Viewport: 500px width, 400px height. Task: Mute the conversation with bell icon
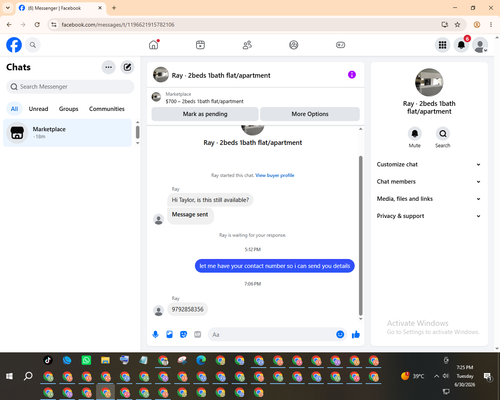pyautogui.click(x=415, y=134)
